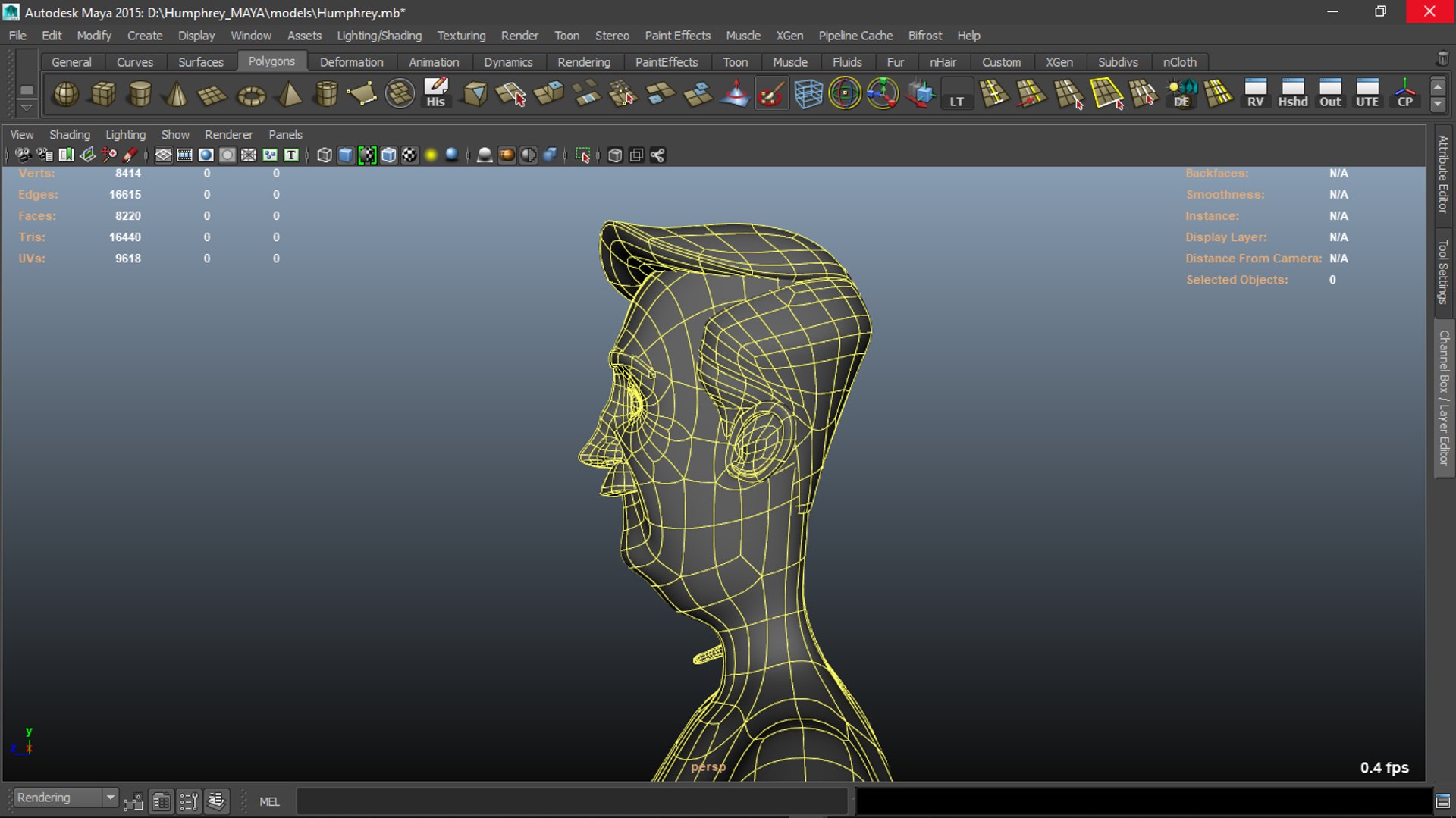The image size is (1456, 818).
Task: Switch to the Subdivs shelf tab
Action: click(x=1118, y=62)
